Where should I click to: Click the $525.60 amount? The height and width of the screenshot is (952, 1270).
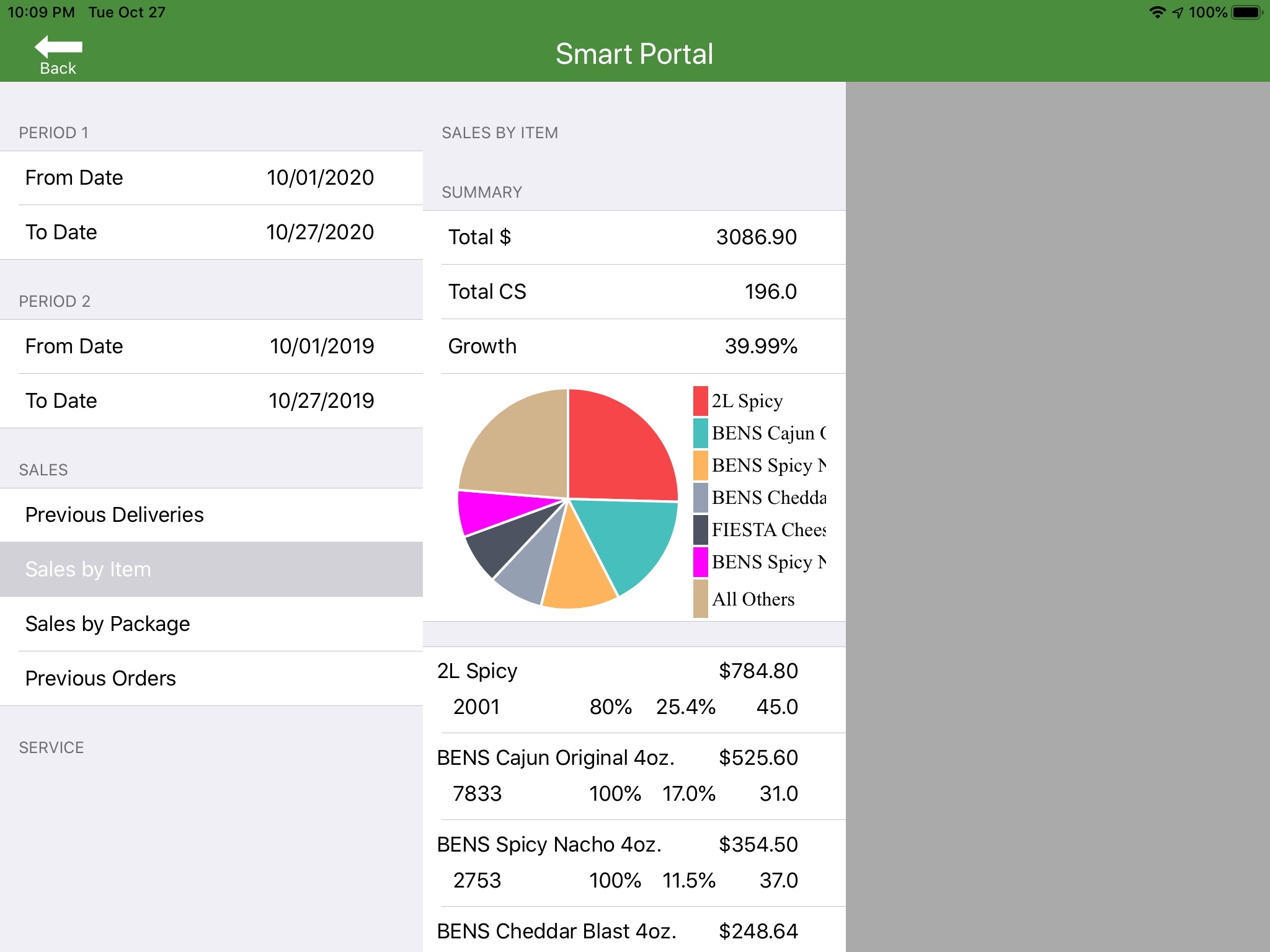tap(758, 758)
